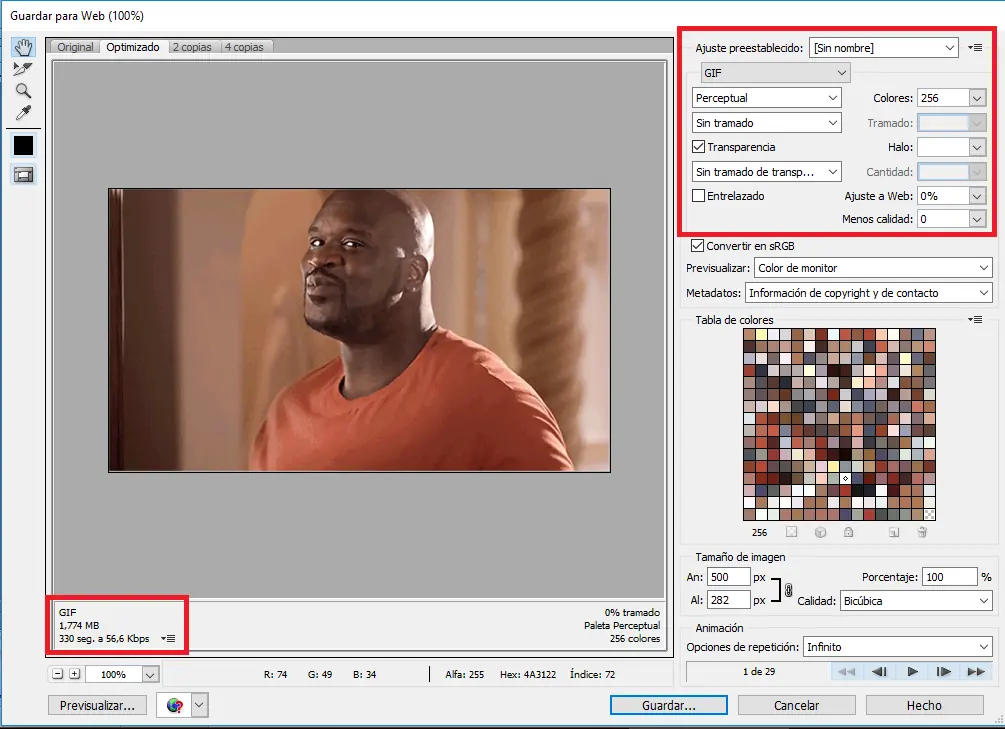
Task: Open the Tabla de colores panel menu
Action: (x=975, y=319)
